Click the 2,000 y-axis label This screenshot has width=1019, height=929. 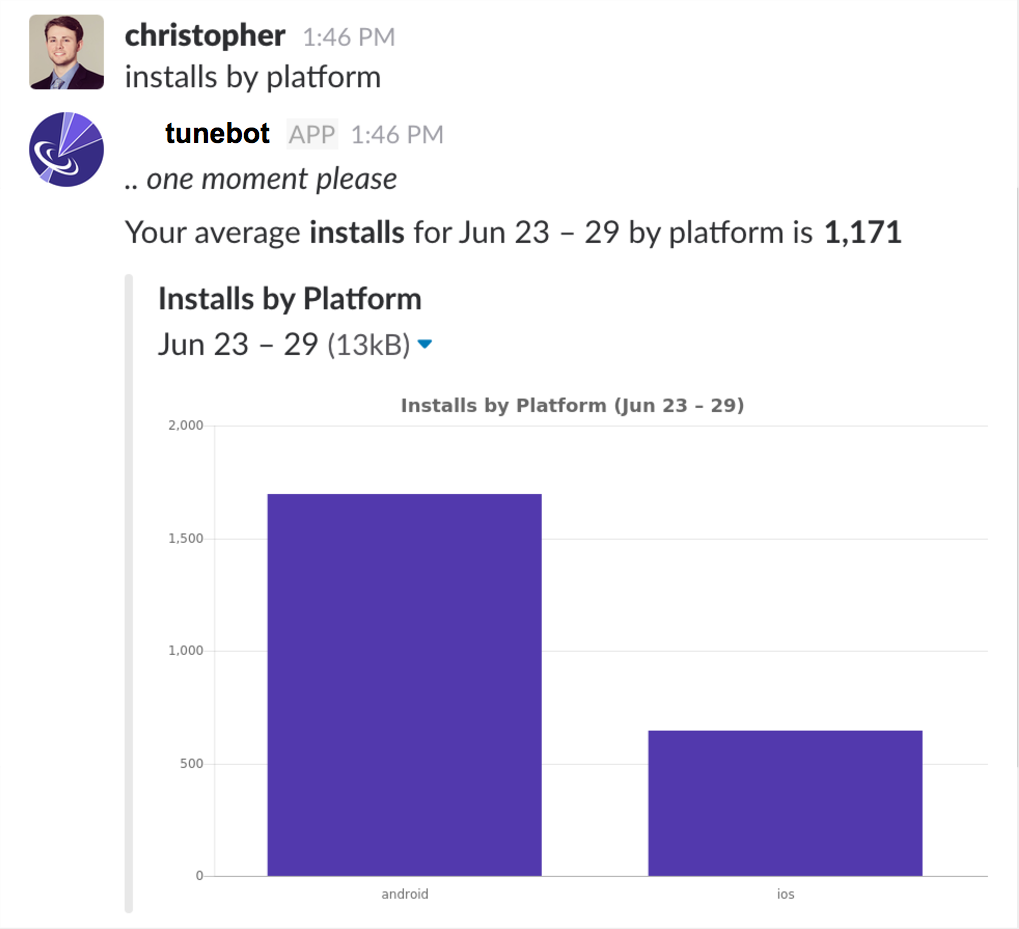(185, 426)
